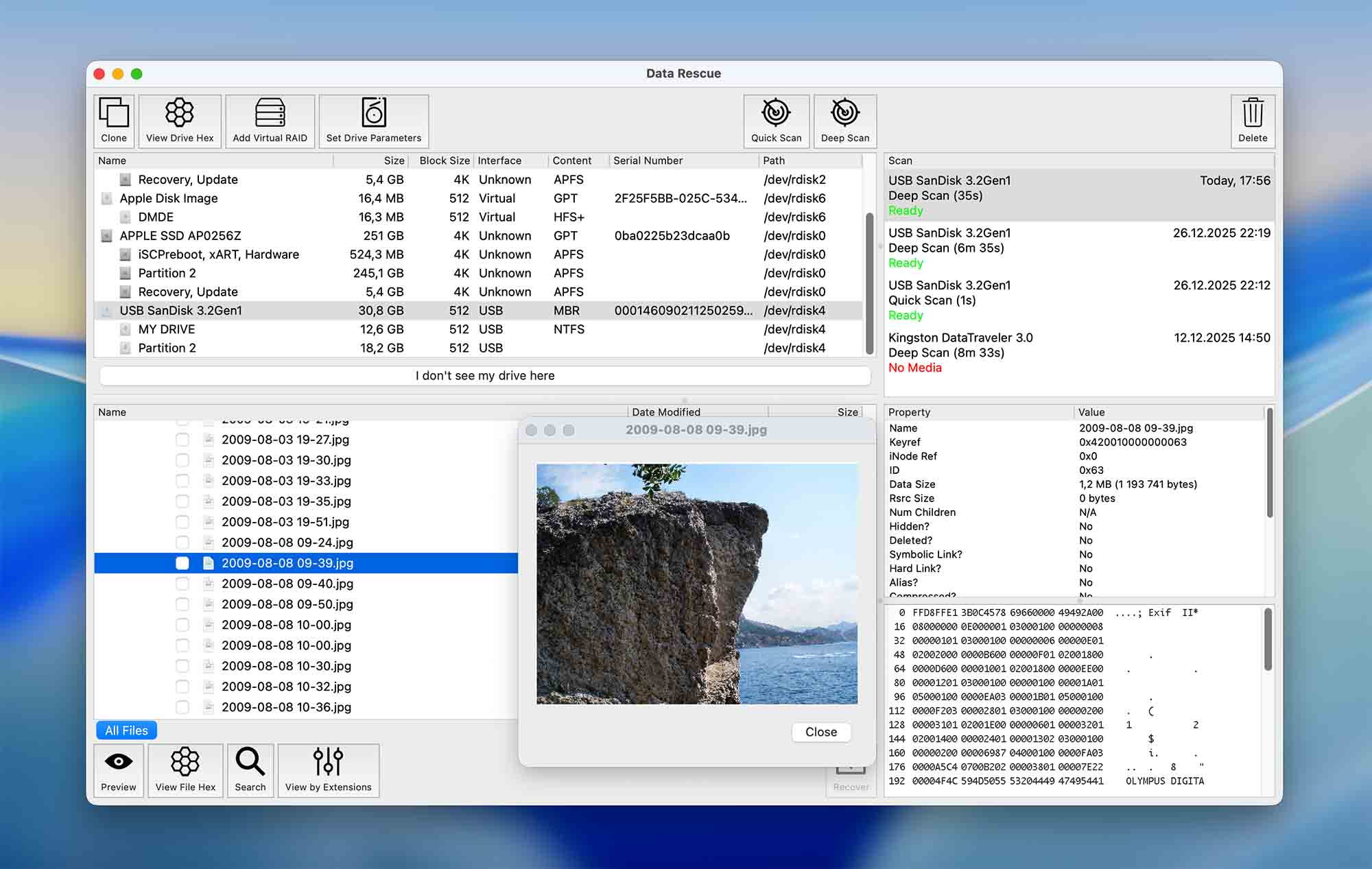Select the Quick Scan (1s) entry

1079,300
